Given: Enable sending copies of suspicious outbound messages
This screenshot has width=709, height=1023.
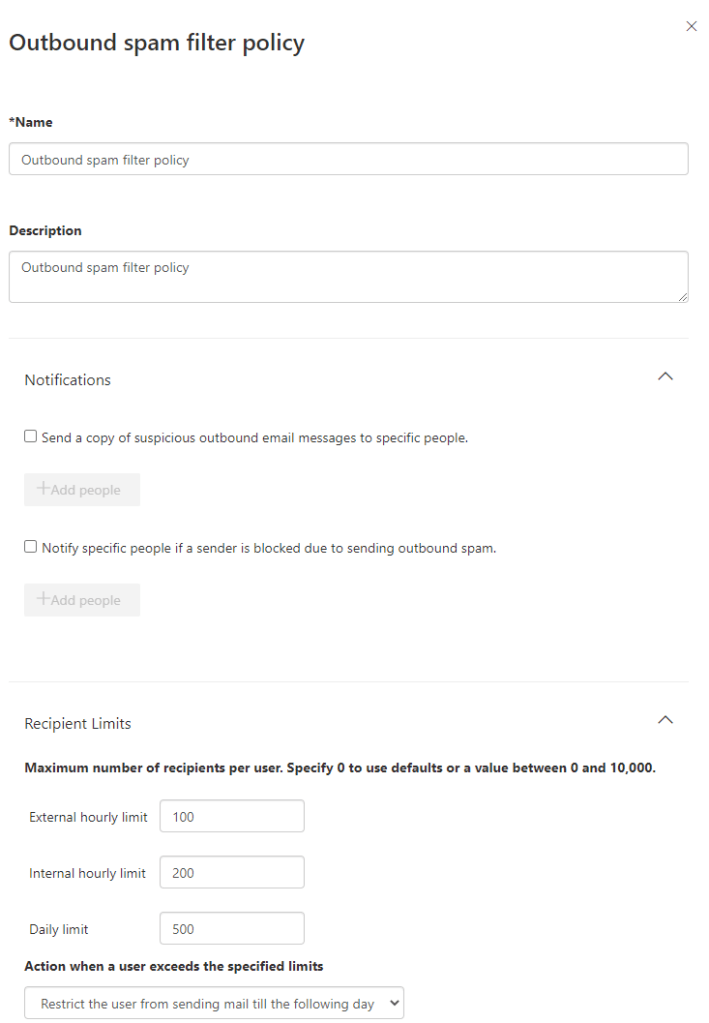Looking at the screenshot, I should [31, 437].
